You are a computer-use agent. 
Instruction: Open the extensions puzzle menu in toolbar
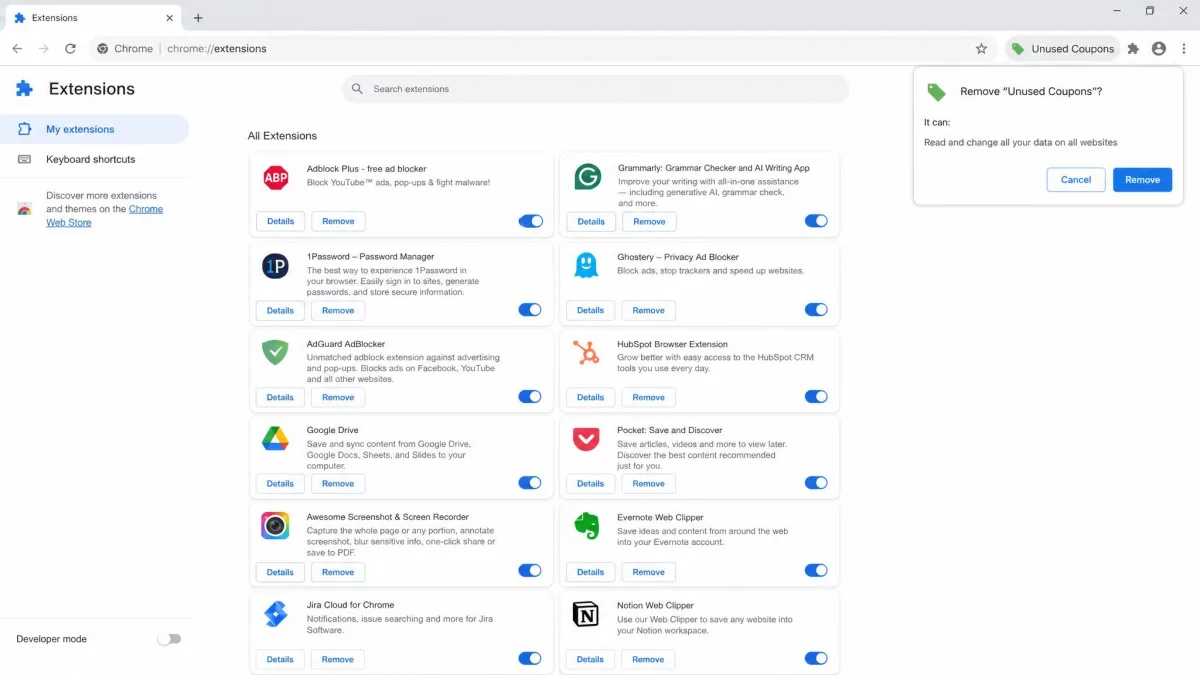tap(1133, 48)
